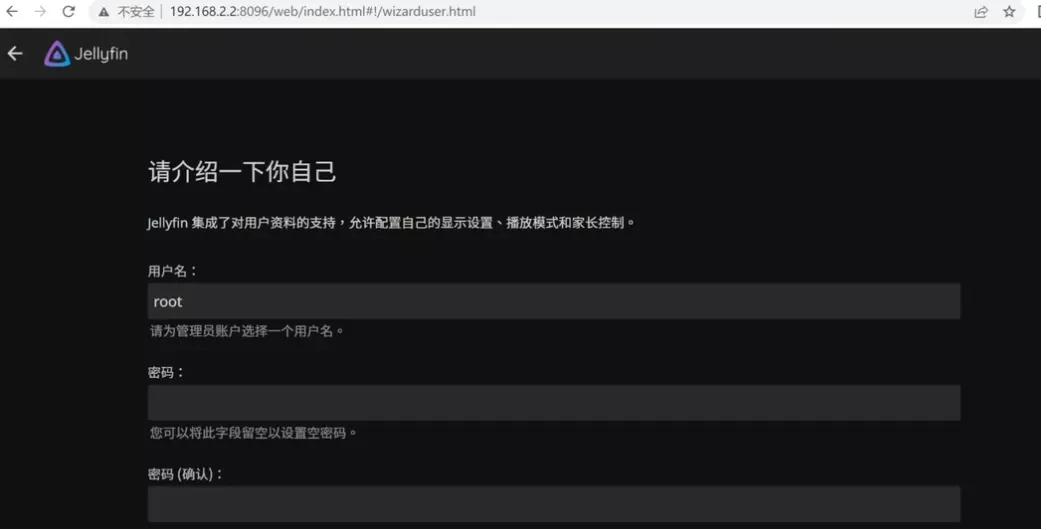This screenshot has width=1047, height=530.
Task: Click the Jellyfin name in the header
Action: (101, 54)
